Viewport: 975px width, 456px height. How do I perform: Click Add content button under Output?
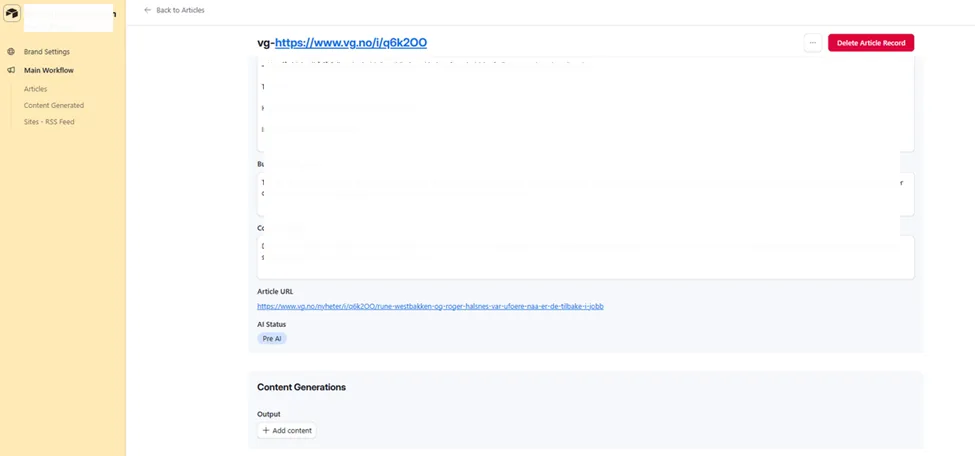(x=287, y=430)
